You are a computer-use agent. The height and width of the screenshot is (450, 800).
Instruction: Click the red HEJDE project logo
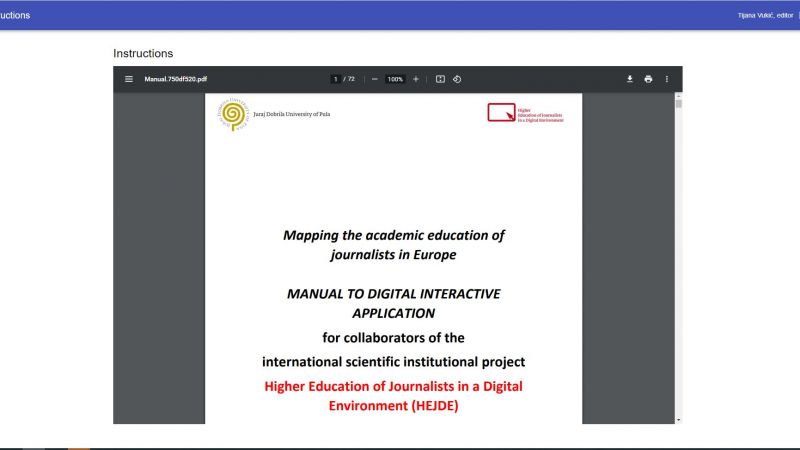click(x=501, y=113)
